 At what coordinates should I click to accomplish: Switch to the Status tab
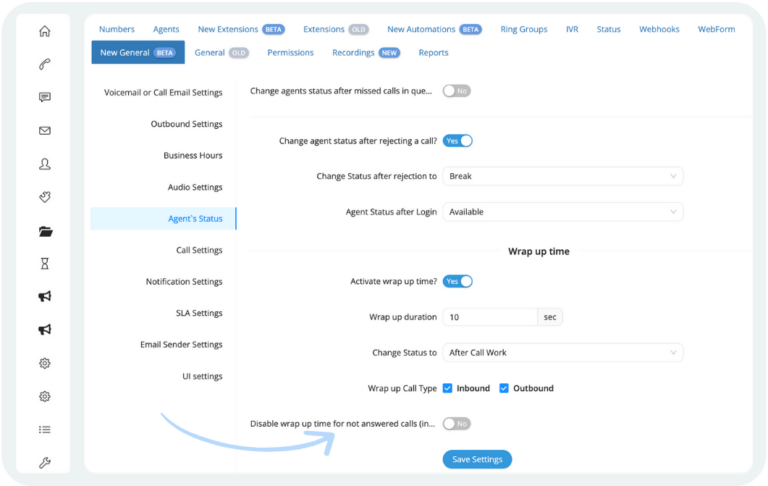pyautogui.click(x=608, y=29)
